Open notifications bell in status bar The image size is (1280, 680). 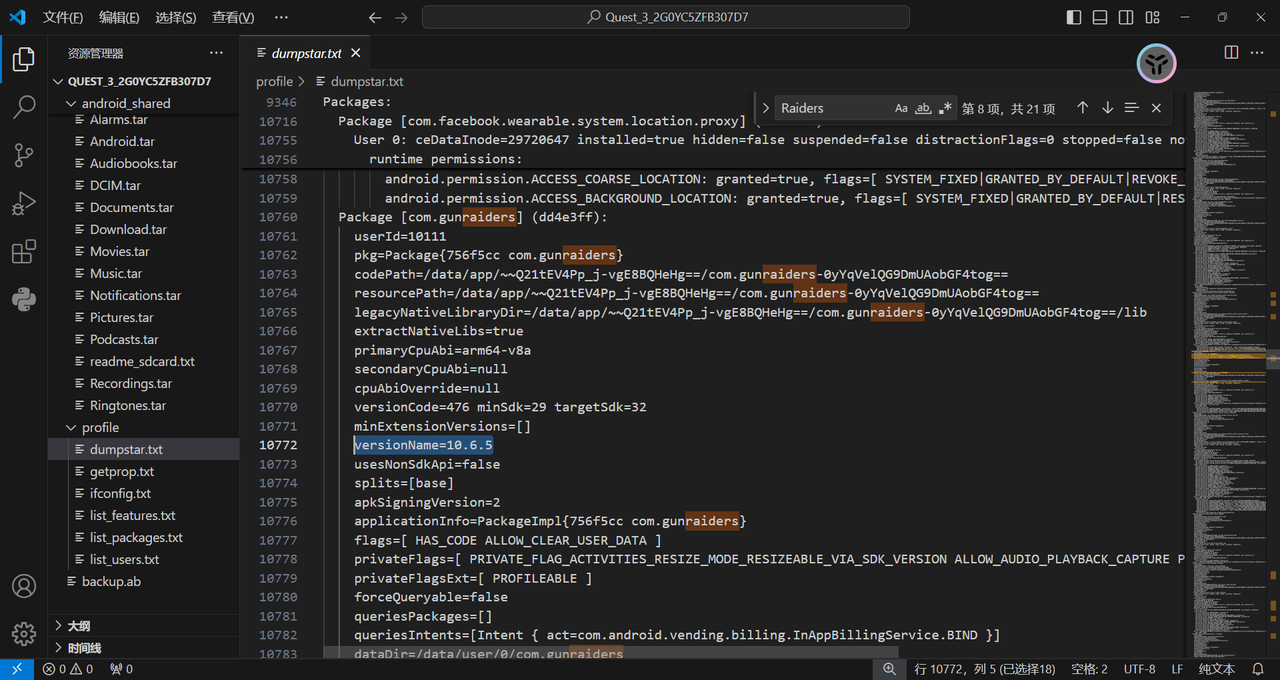click(1258, 669)
